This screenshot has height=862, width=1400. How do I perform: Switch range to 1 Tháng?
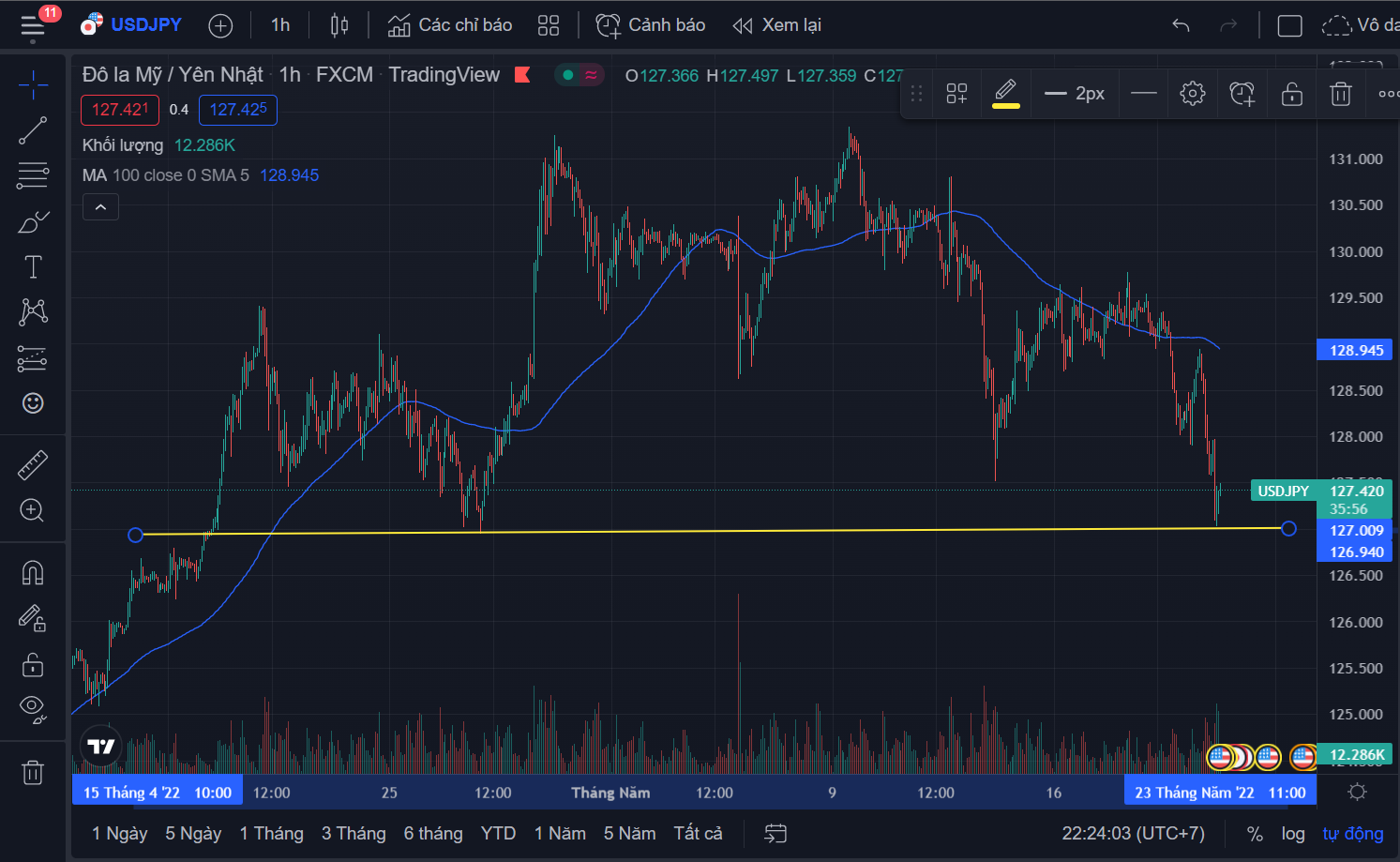point(272,834)
